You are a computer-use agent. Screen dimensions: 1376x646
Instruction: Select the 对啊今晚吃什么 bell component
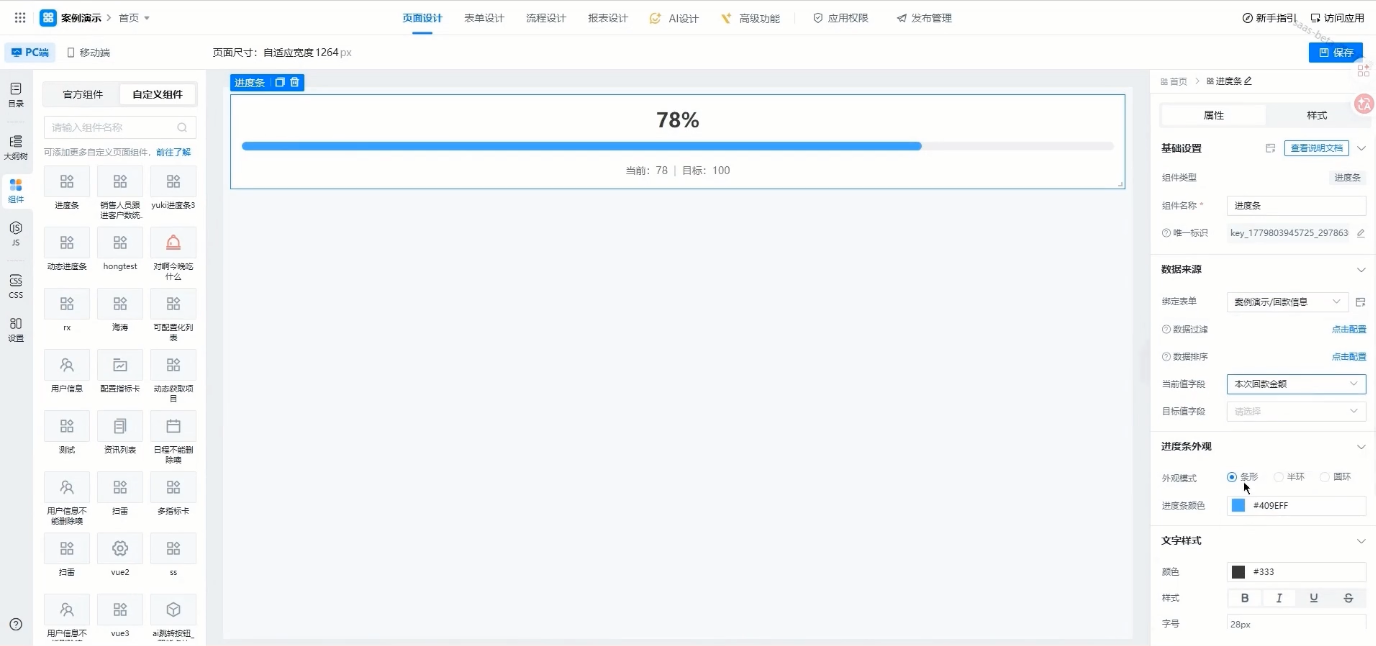173,254
